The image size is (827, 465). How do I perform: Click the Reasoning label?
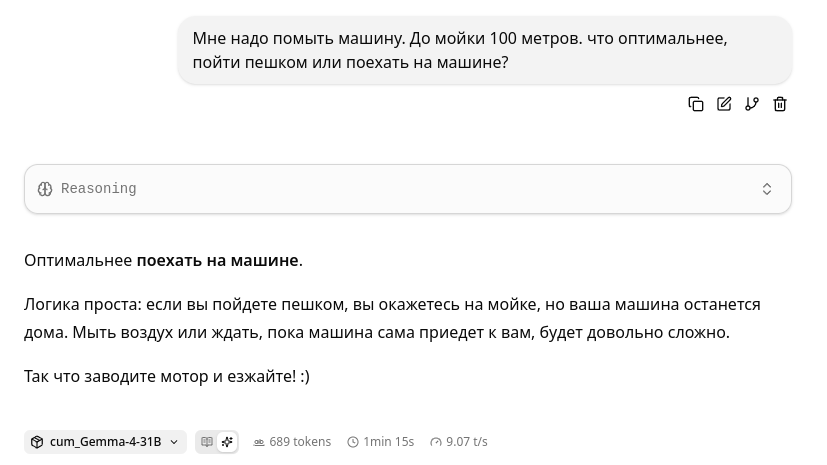[x=99, y=189]
